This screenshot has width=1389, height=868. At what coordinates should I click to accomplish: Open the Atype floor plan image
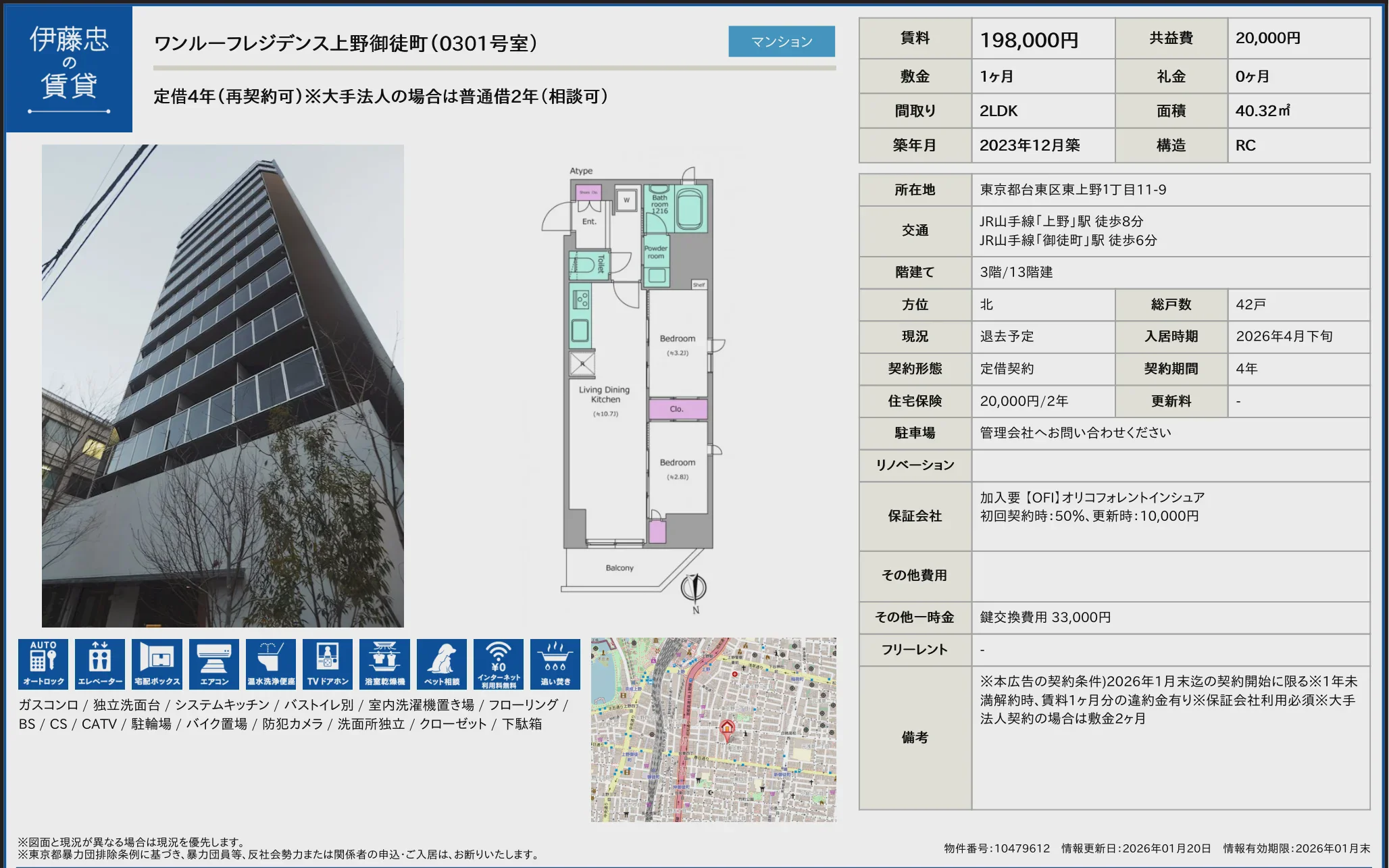click(635, 378)
